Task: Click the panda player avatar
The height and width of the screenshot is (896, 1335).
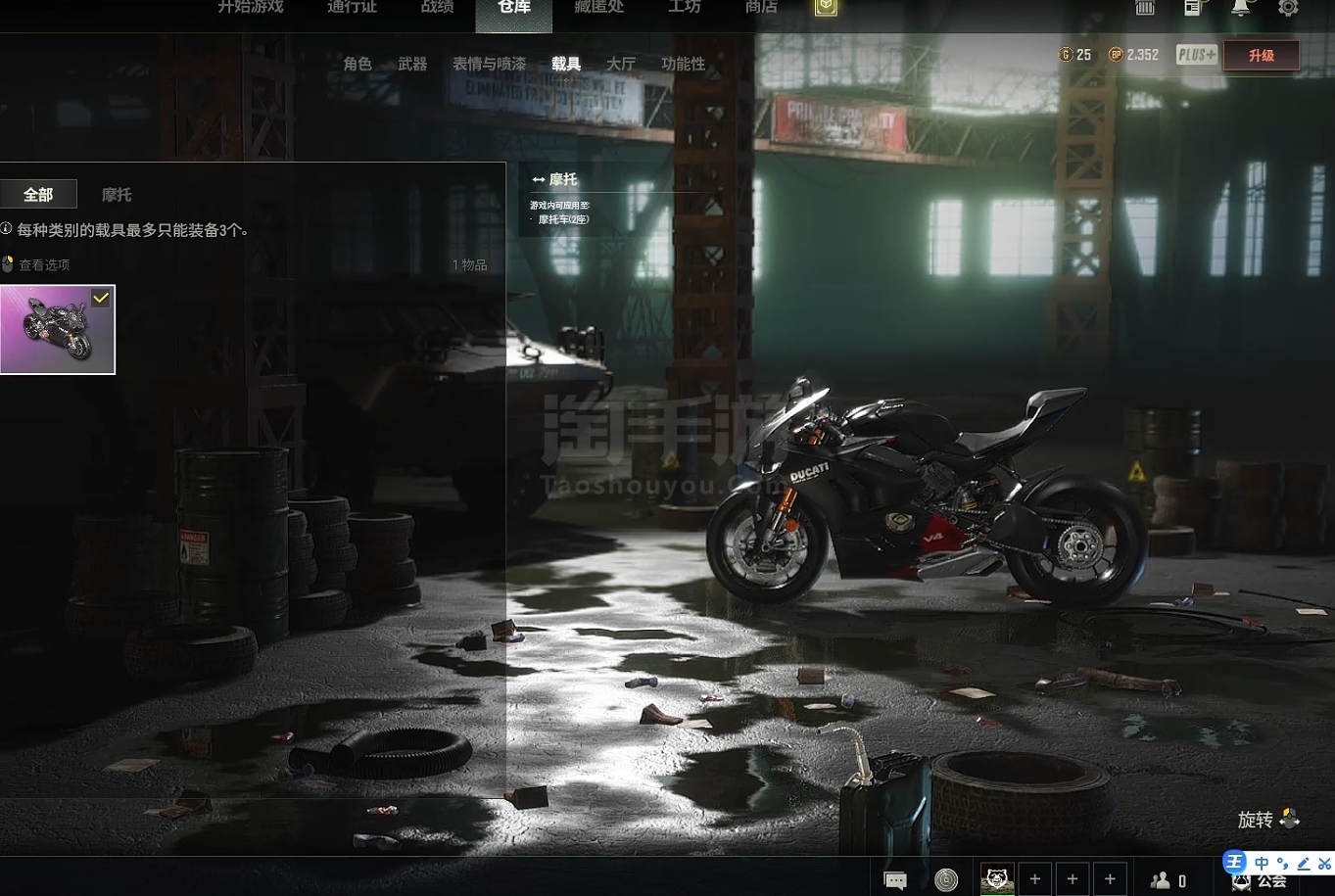Action: pyautogui.click(x=997, y=878)
